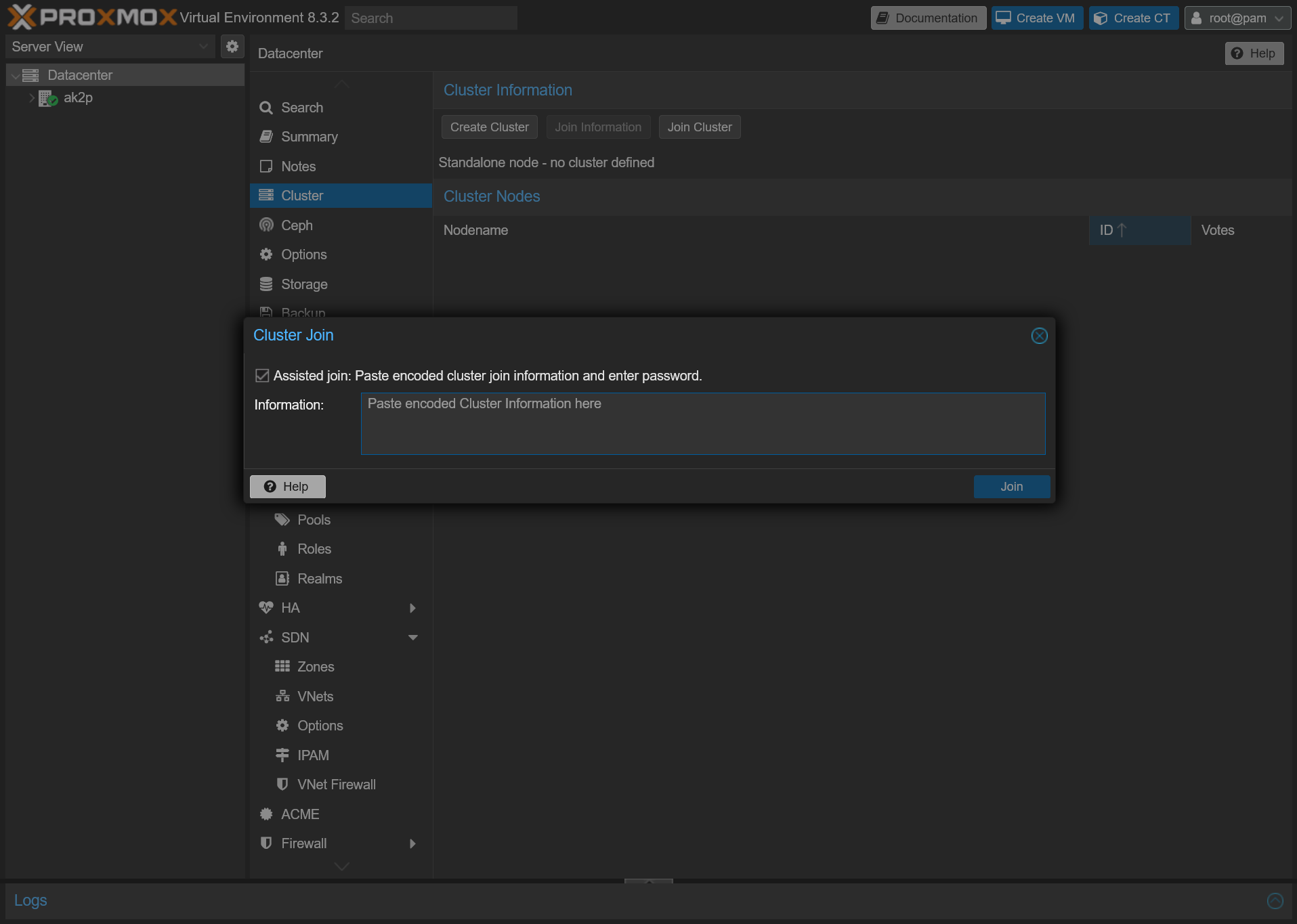
Task: Click the Create CT button
Action: click(x=1134, y=18)
